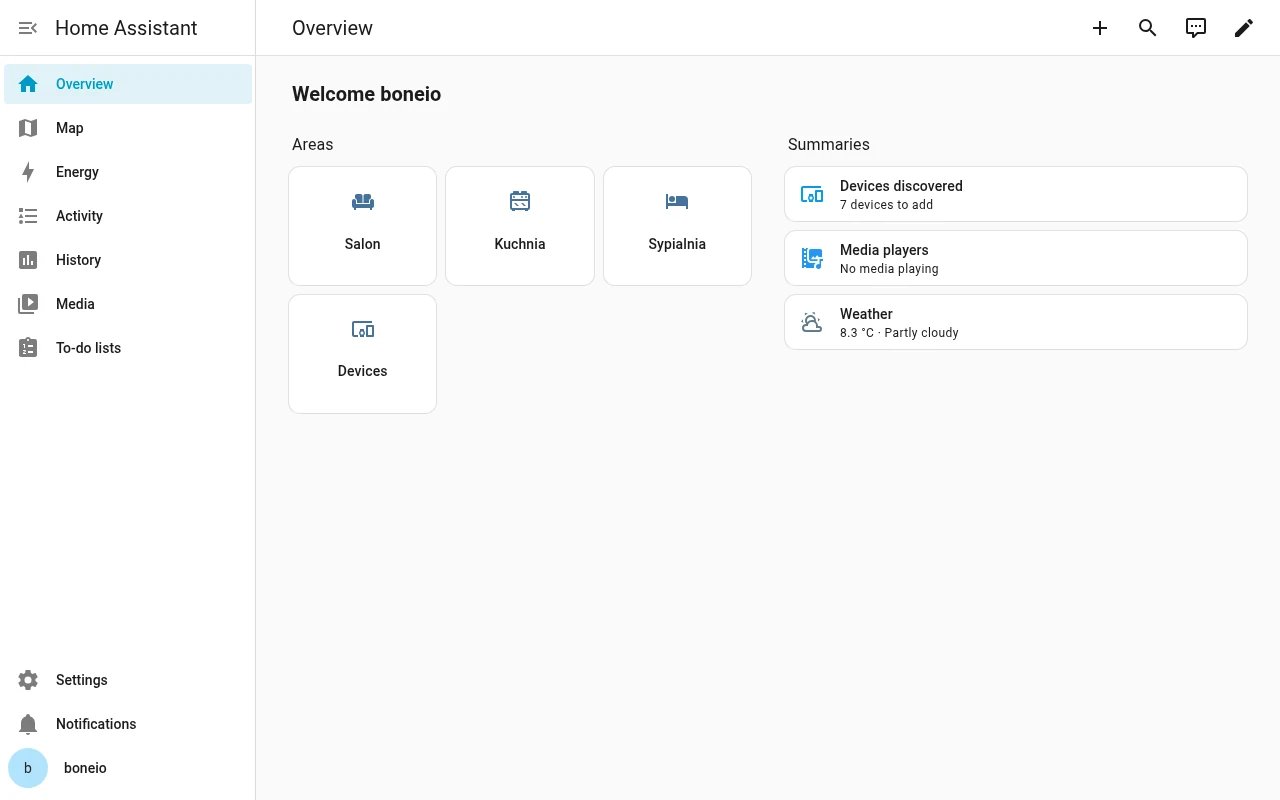
Task: Click the "Home Assistant" sidebar title
Action: 126,28
